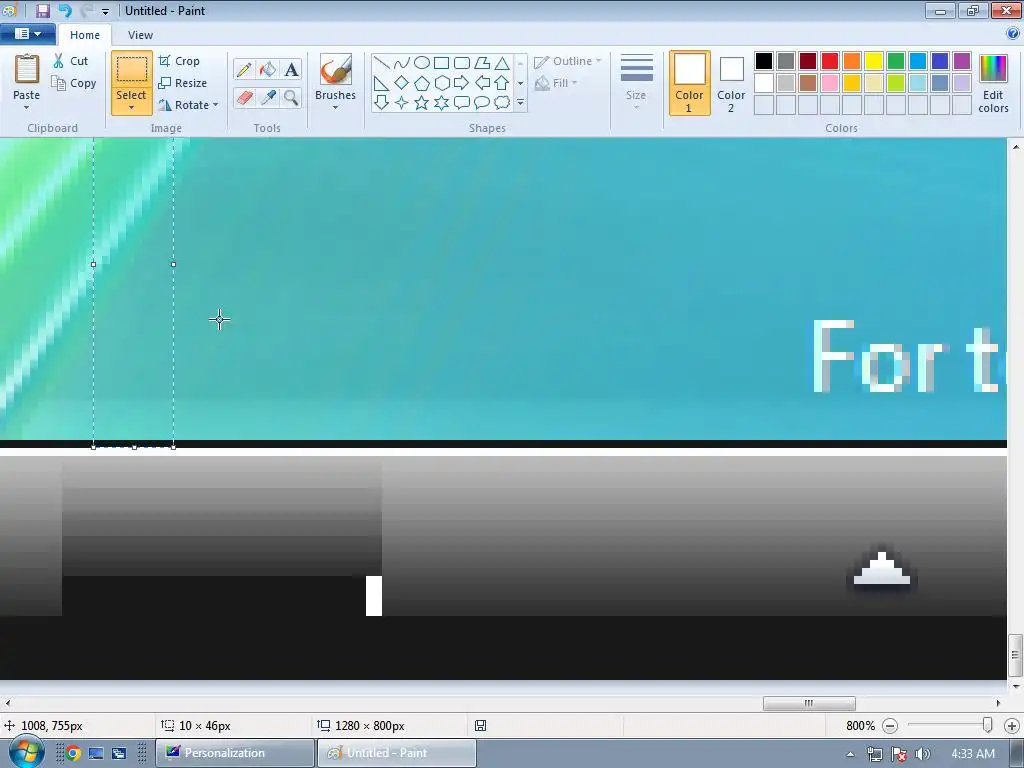This screenshot has width=1024, height=768.
Task: Choose the Oval shape
Action: (x=422, y=63)
